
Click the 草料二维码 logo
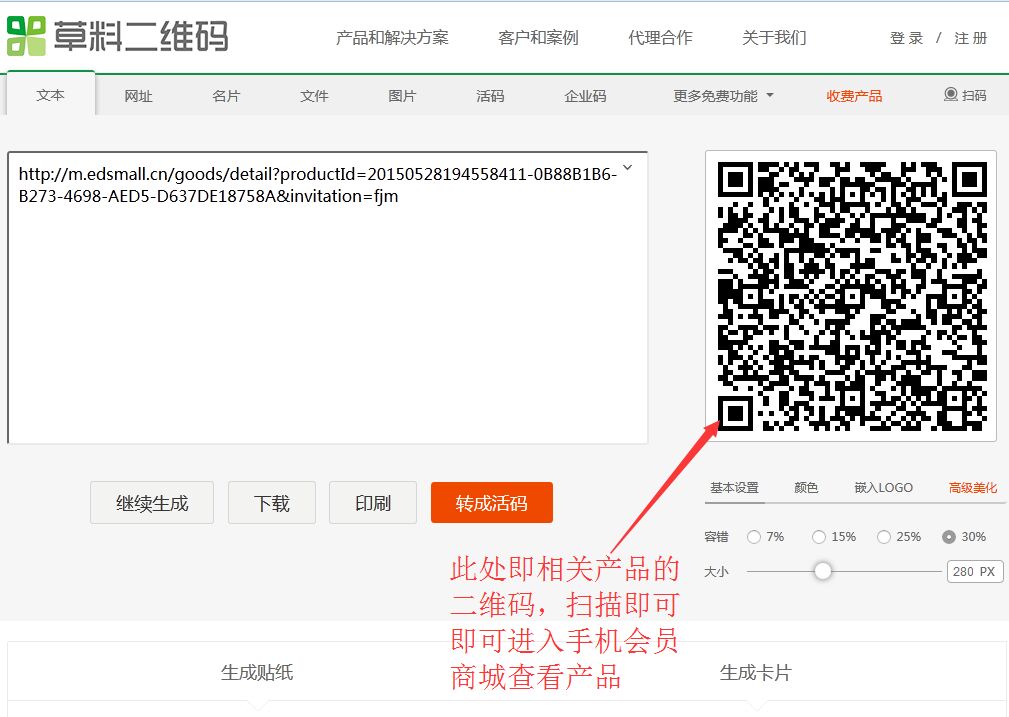pyautogui.click(x=118, y=35)
